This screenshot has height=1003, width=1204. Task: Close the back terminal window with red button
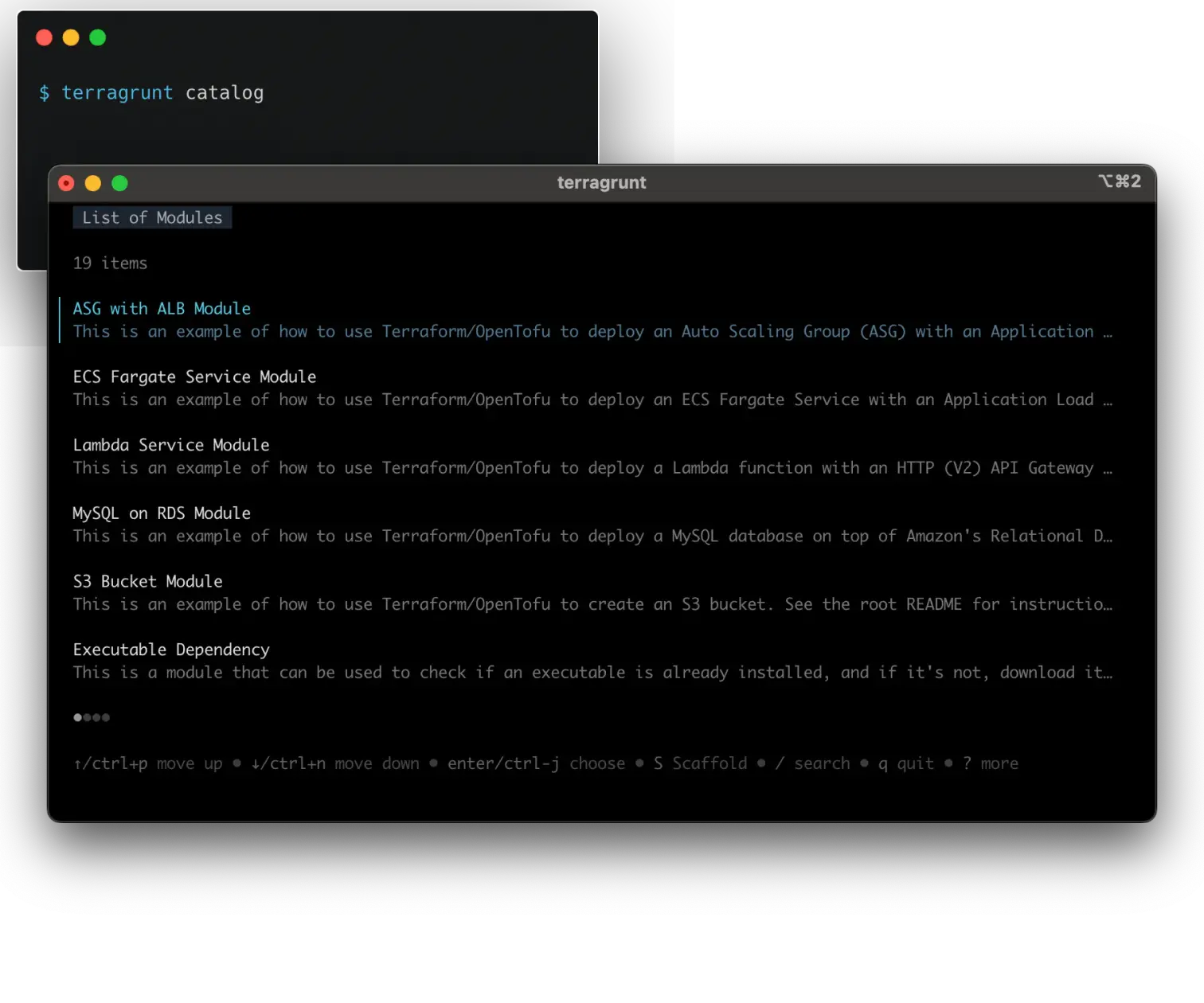pos(45,37)
